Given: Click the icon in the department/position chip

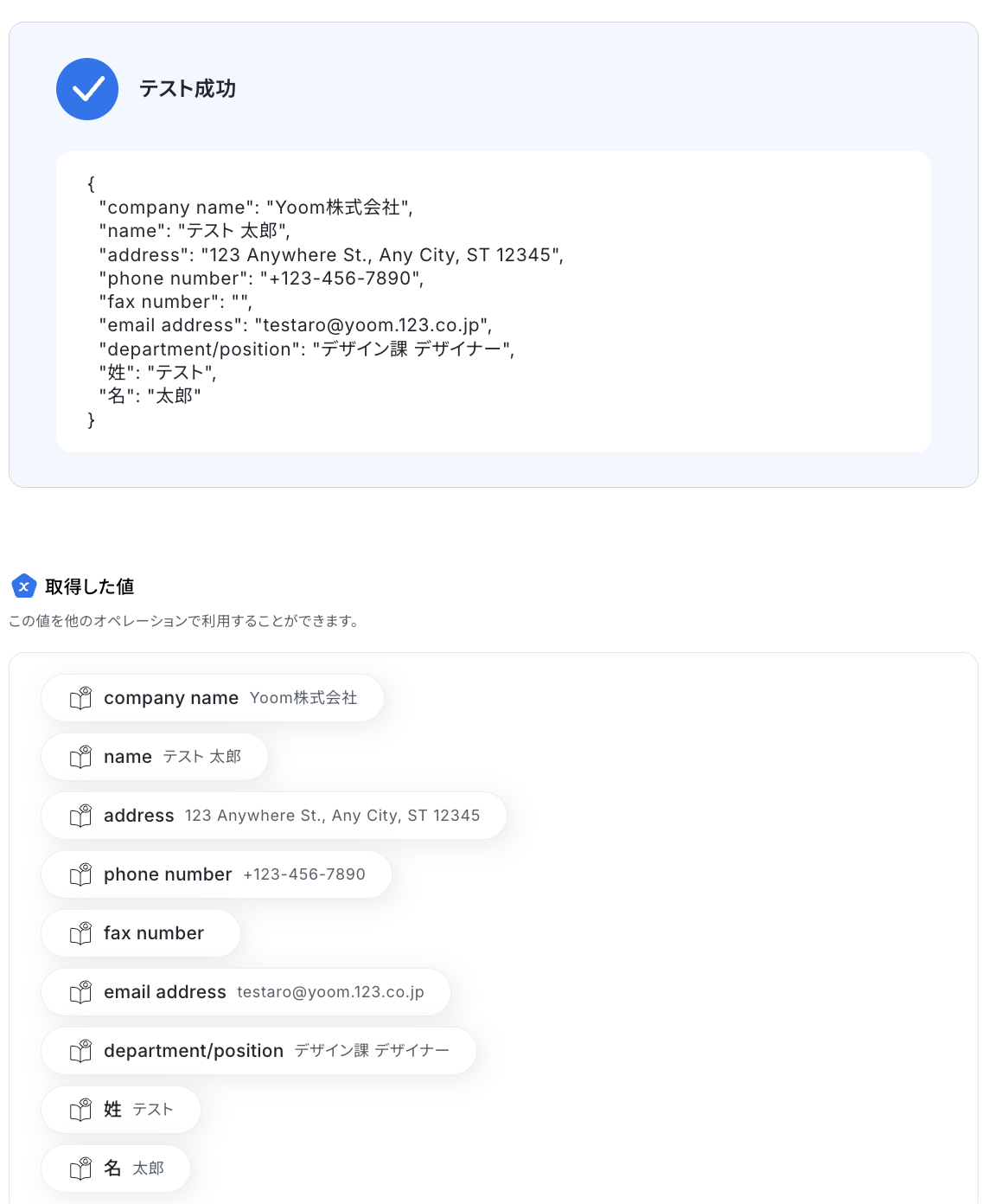Looking at the screenshot, I should pyautogui.click(x=80, y=1051).
